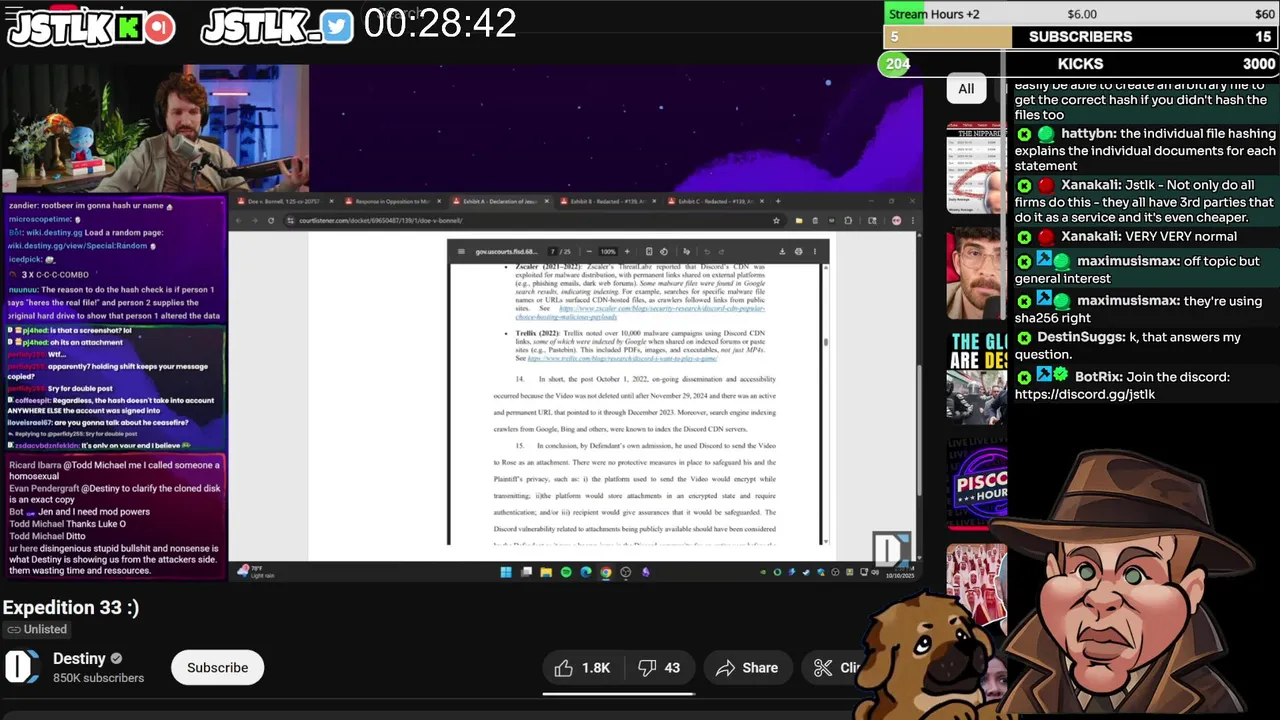Click the PDF page number field
Viewport: 1280px width, 720px height.
point(552,251)
